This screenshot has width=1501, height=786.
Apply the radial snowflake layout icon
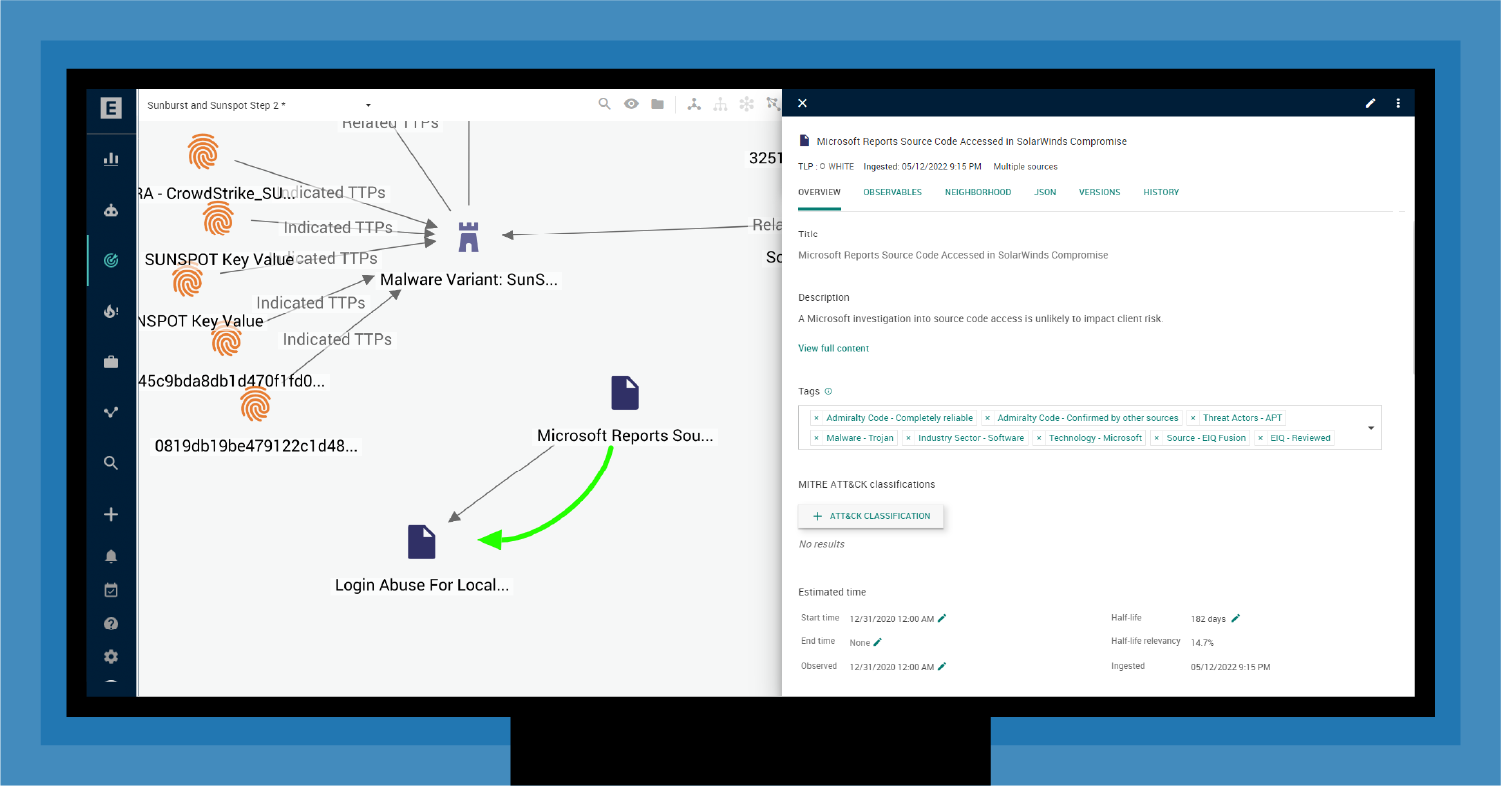[x=746, y=104]
